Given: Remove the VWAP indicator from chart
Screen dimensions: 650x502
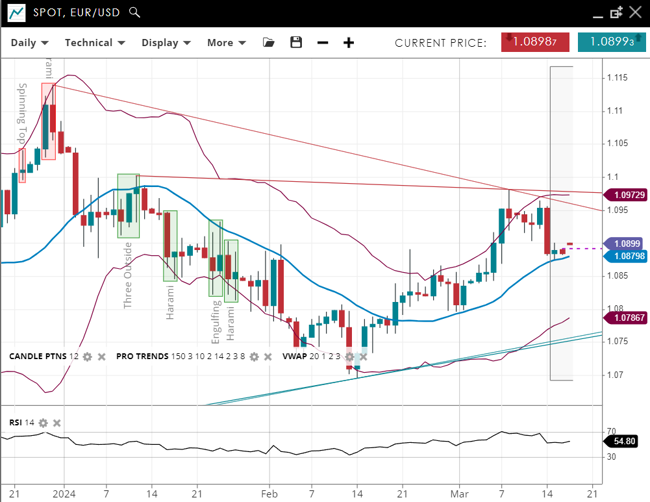Looking at the screenshot, I should 364,356.
